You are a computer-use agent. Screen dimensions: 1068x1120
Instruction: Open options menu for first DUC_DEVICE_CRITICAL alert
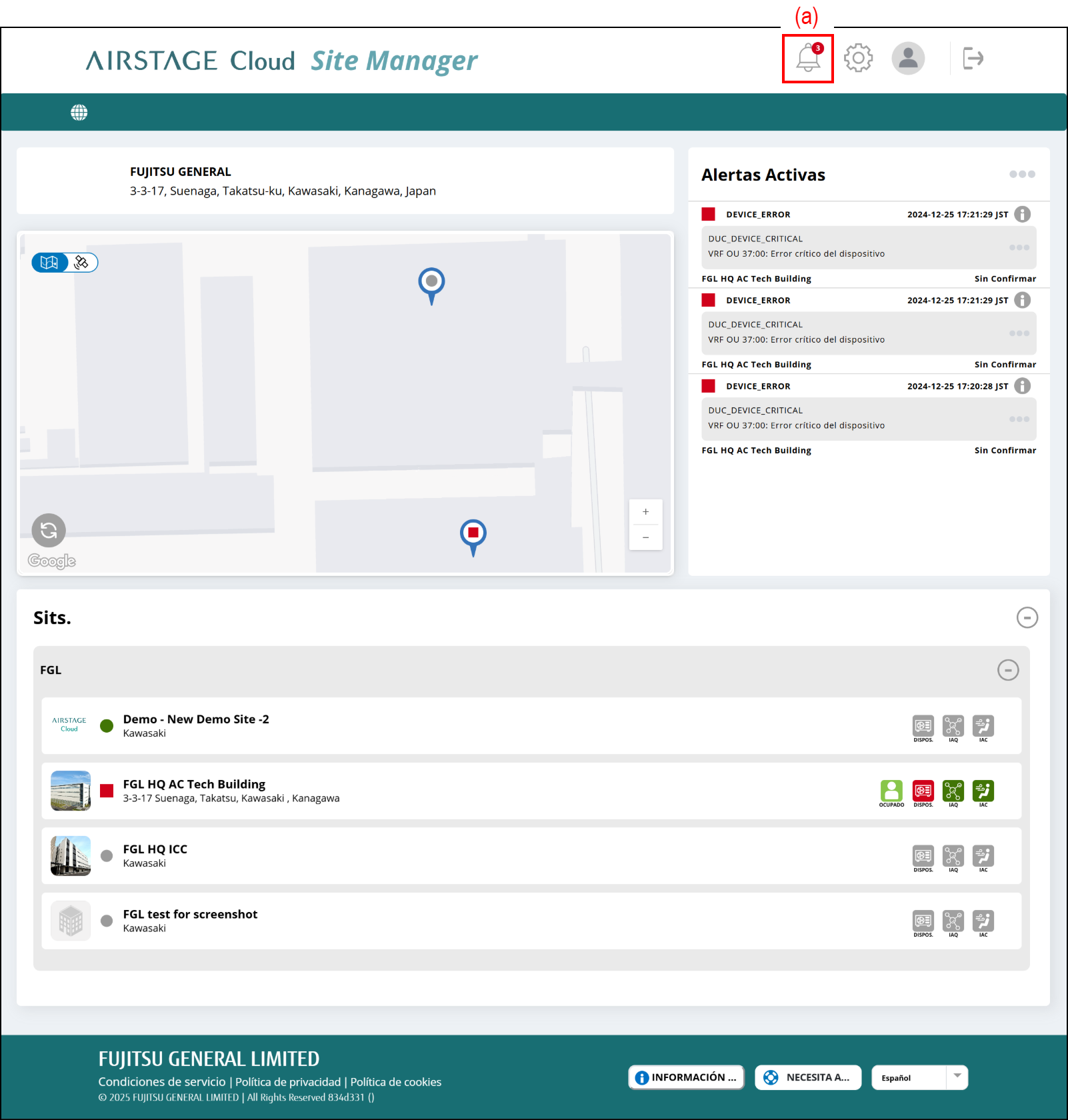click(x=1019, y=248)
